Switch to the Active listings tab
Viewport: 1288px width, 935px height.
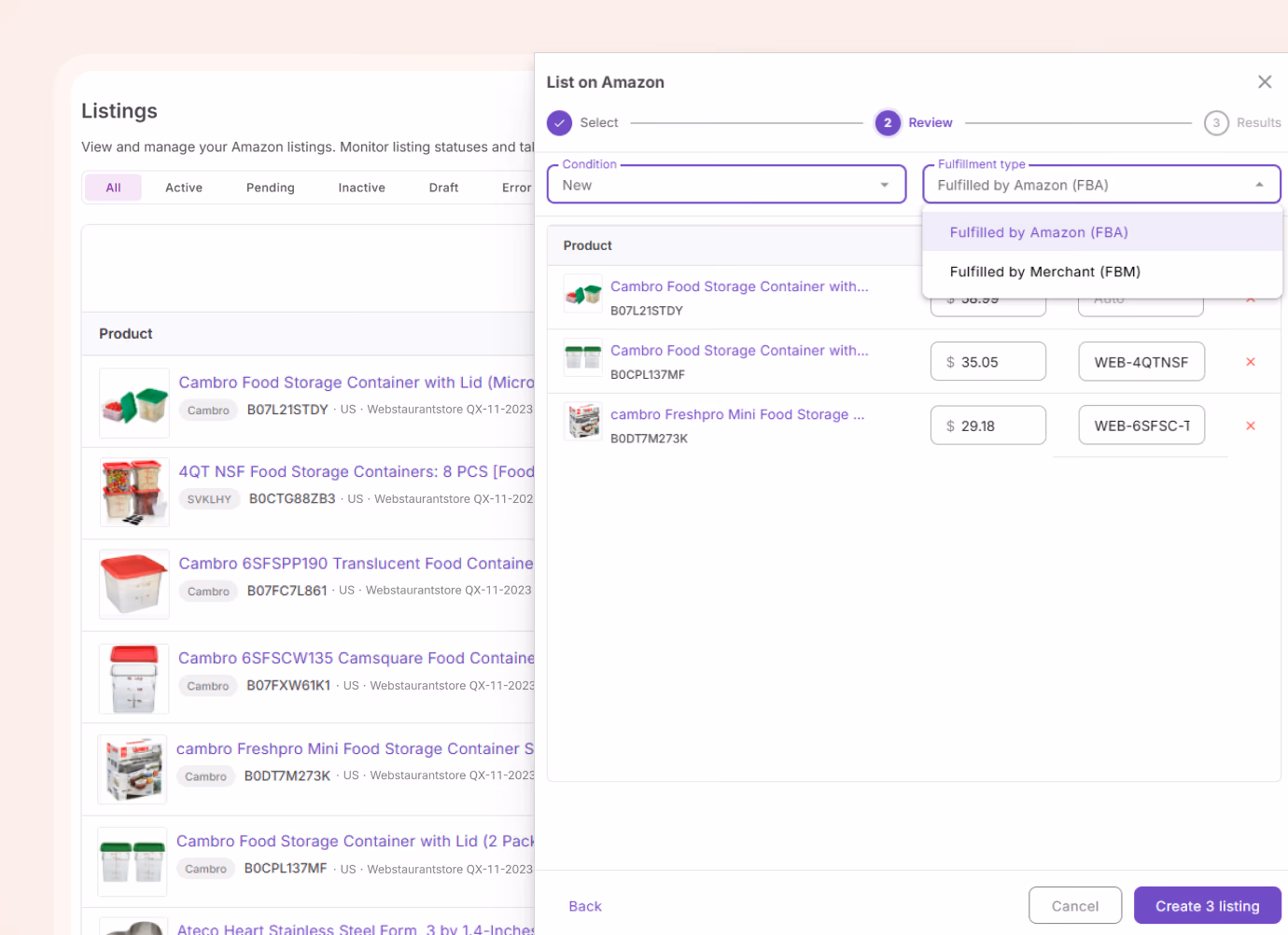pos(184,188)
